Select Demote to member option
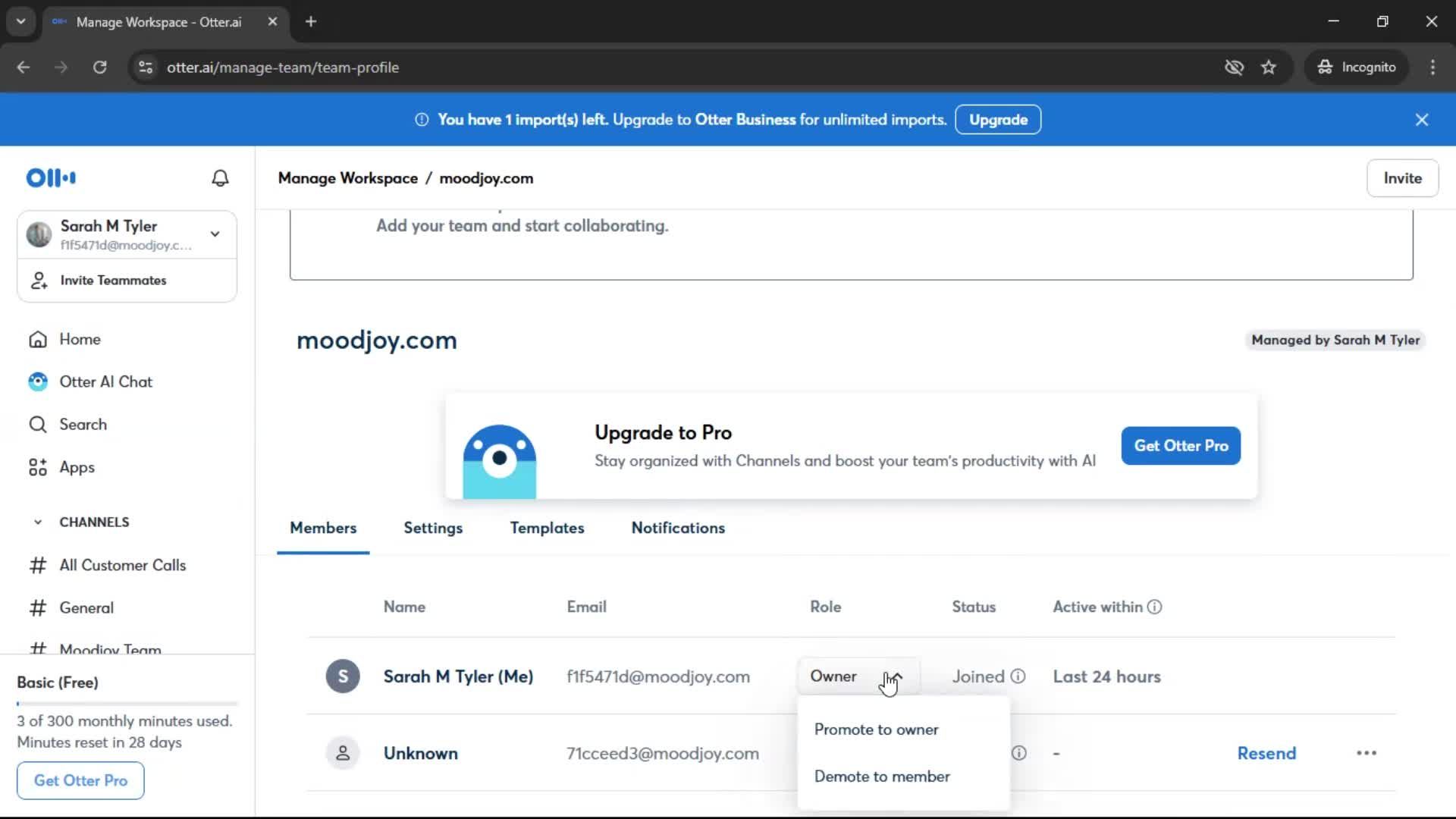Screen dimensions: 1456x819 (882, 777)
